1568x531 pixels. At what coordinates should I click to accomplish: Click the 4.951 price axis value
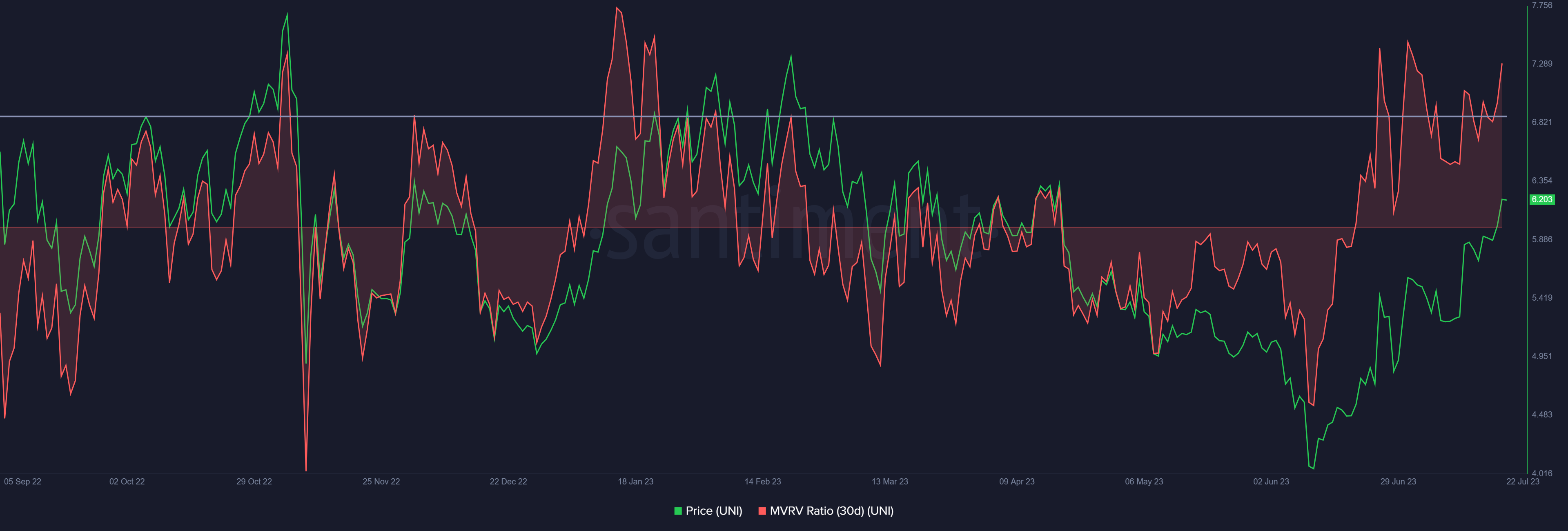1542,356
